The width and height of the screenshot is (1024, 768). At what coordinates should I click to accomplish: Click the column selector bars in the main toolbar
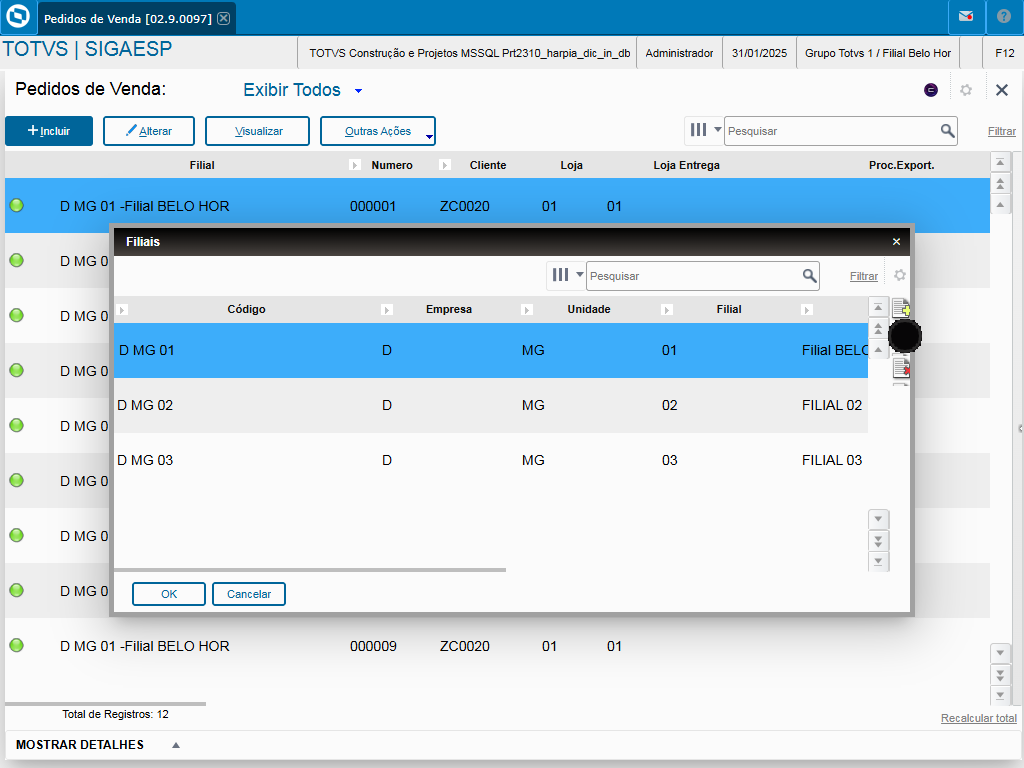pos(698,130)
